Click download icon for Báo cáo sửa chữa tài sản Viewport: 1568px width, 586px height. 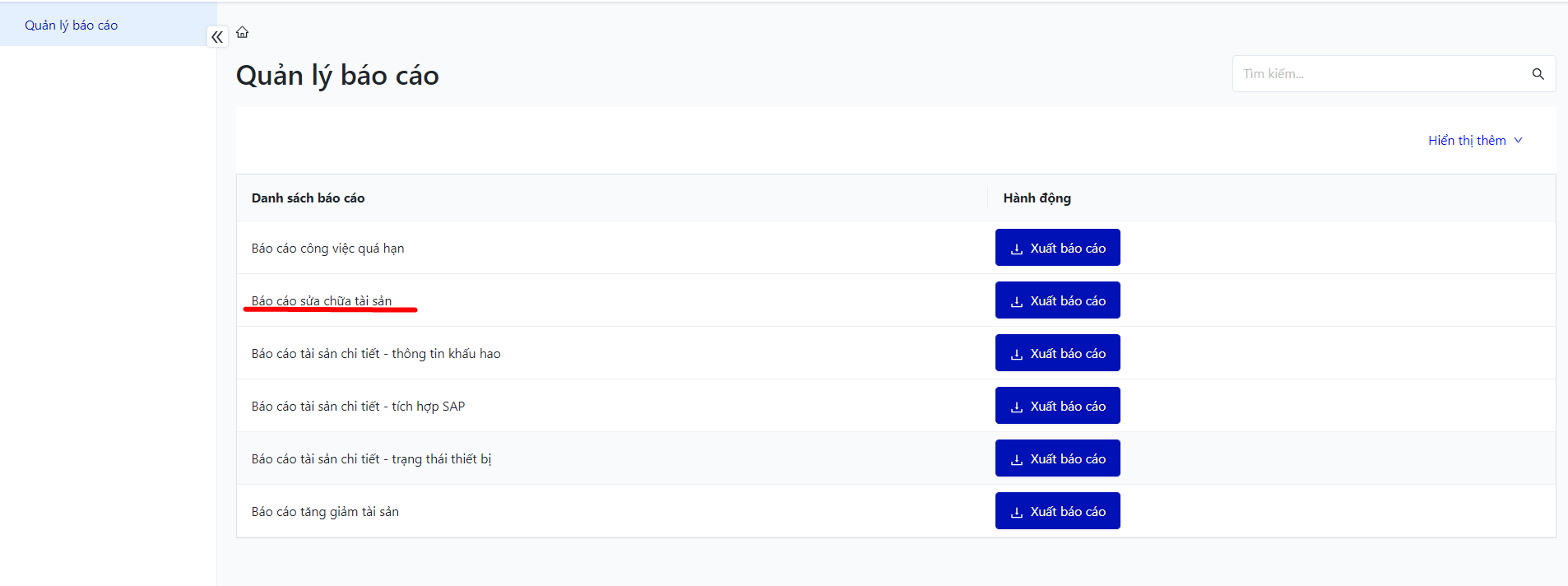pyautogui.click(x=1017, y=301)
